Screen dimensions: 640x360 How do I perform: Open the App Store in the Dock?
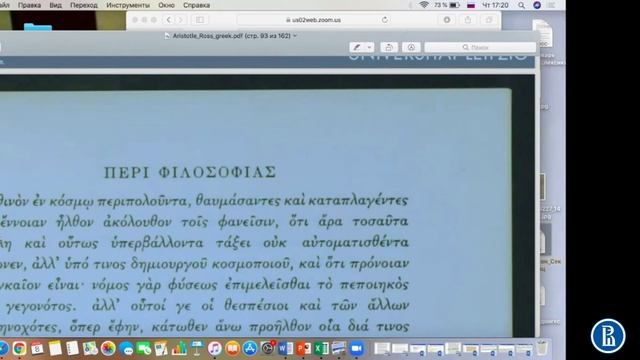tap(250, 348)
